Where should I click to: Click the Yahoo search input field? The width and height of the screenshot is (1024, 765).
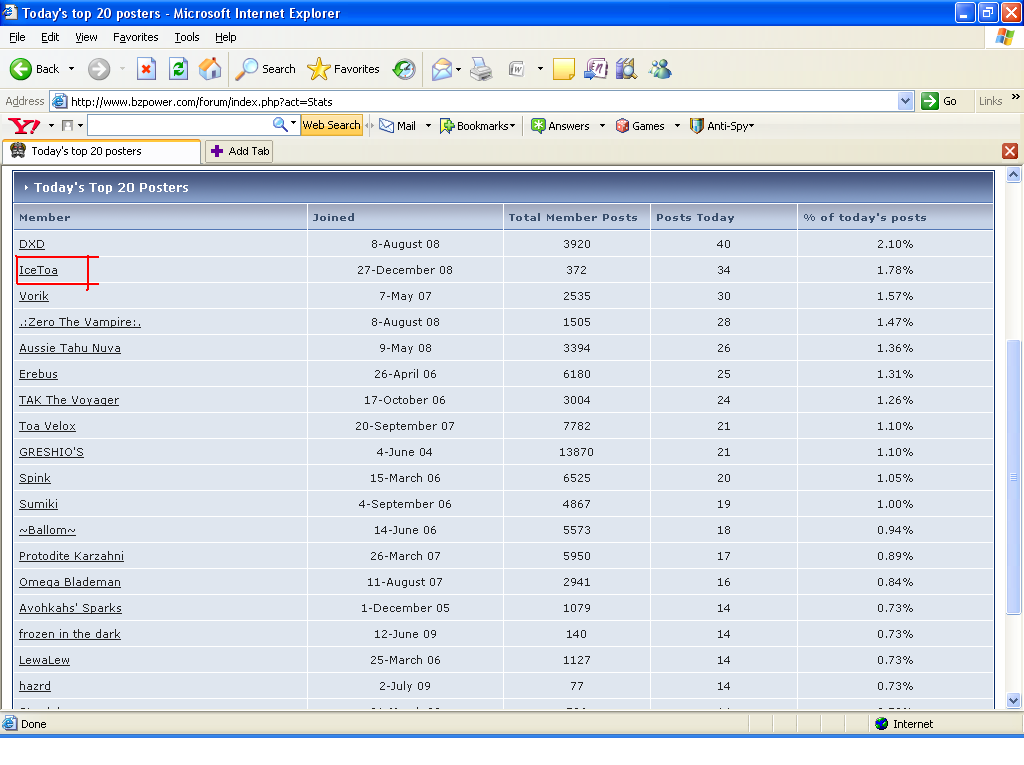180,126
